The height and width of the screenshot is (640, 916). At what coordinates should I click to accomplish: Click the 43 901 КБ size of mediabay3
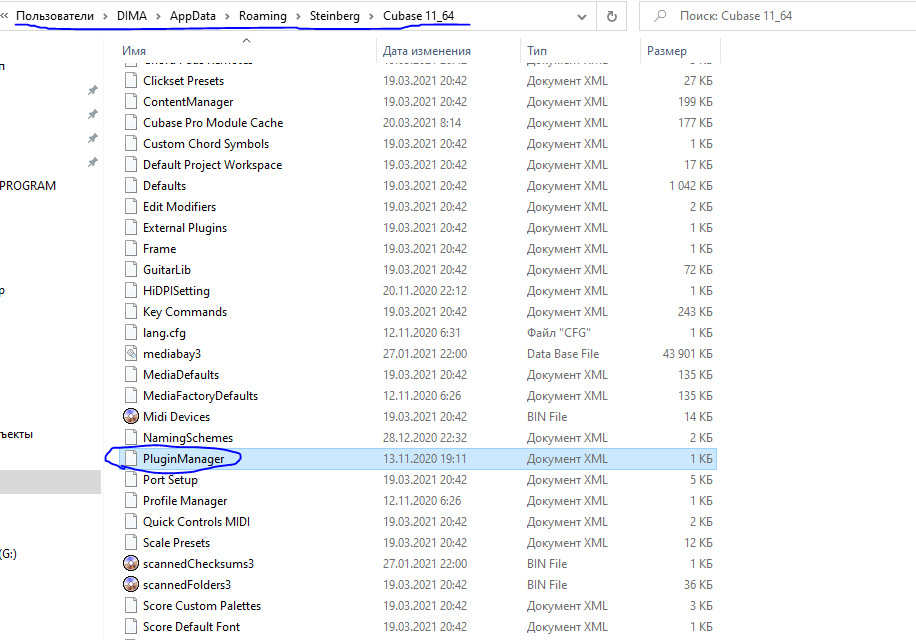688,354
